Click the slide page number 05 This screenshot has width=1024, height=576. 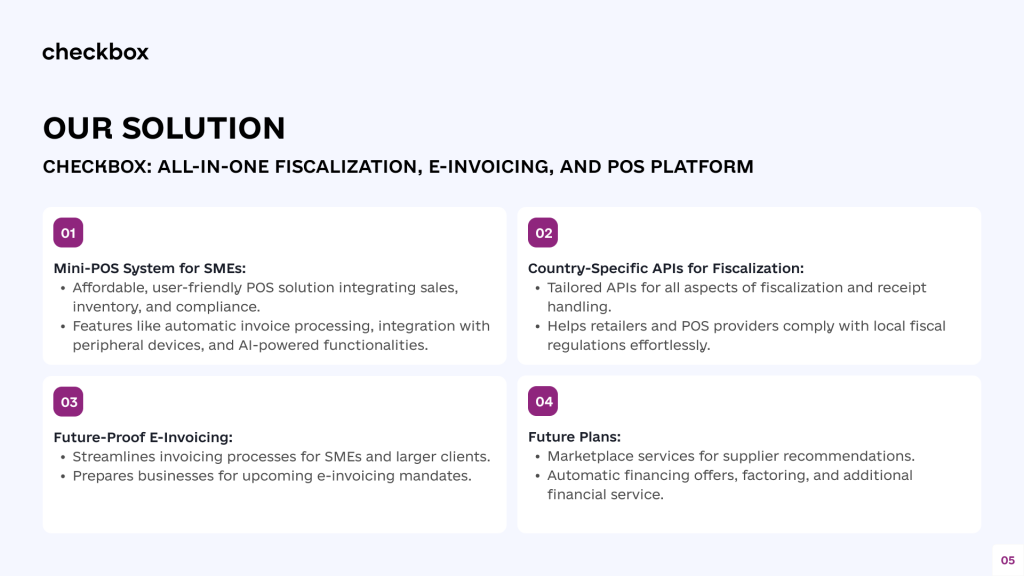point(1007,560)
